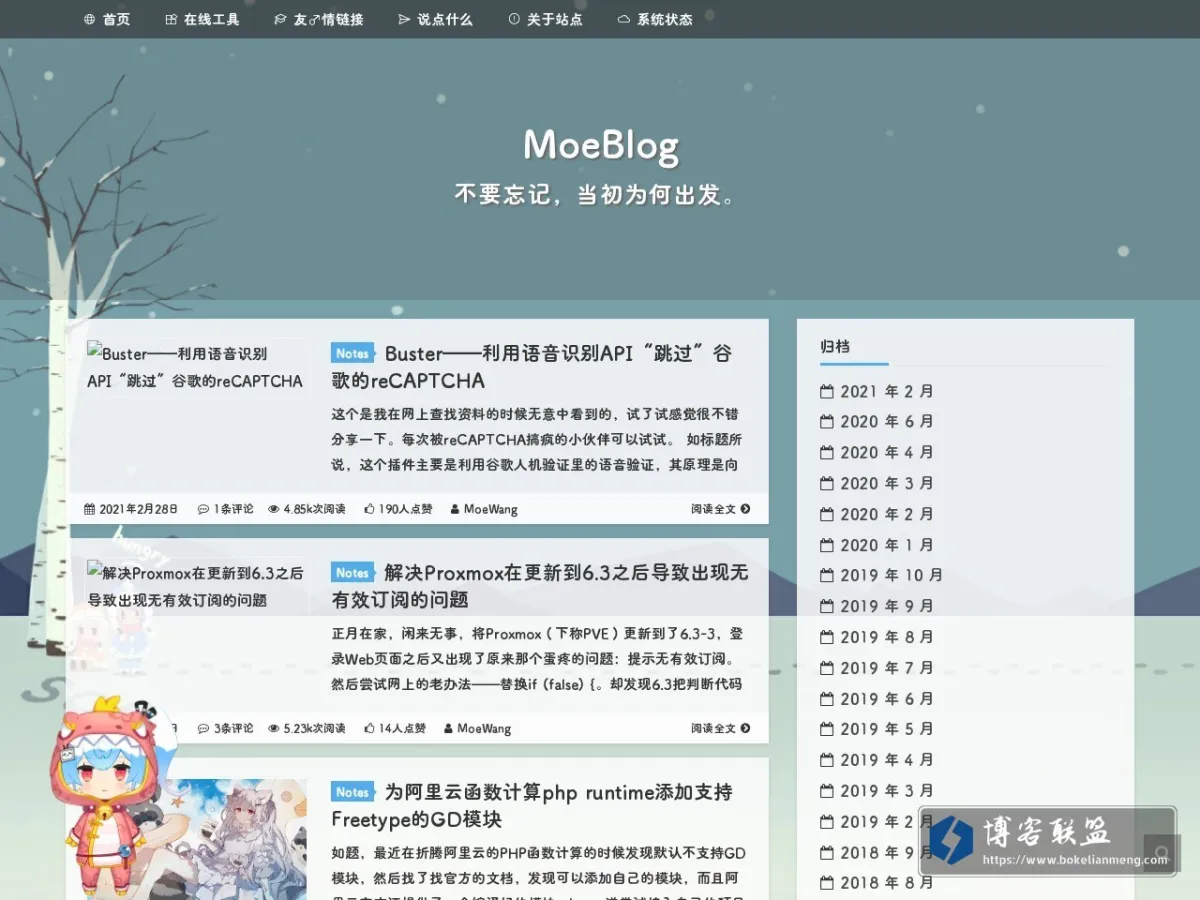Screen dimensions: 1200x900
Task: Open archive 2019 年 8 月
Action: pos(878,637)
